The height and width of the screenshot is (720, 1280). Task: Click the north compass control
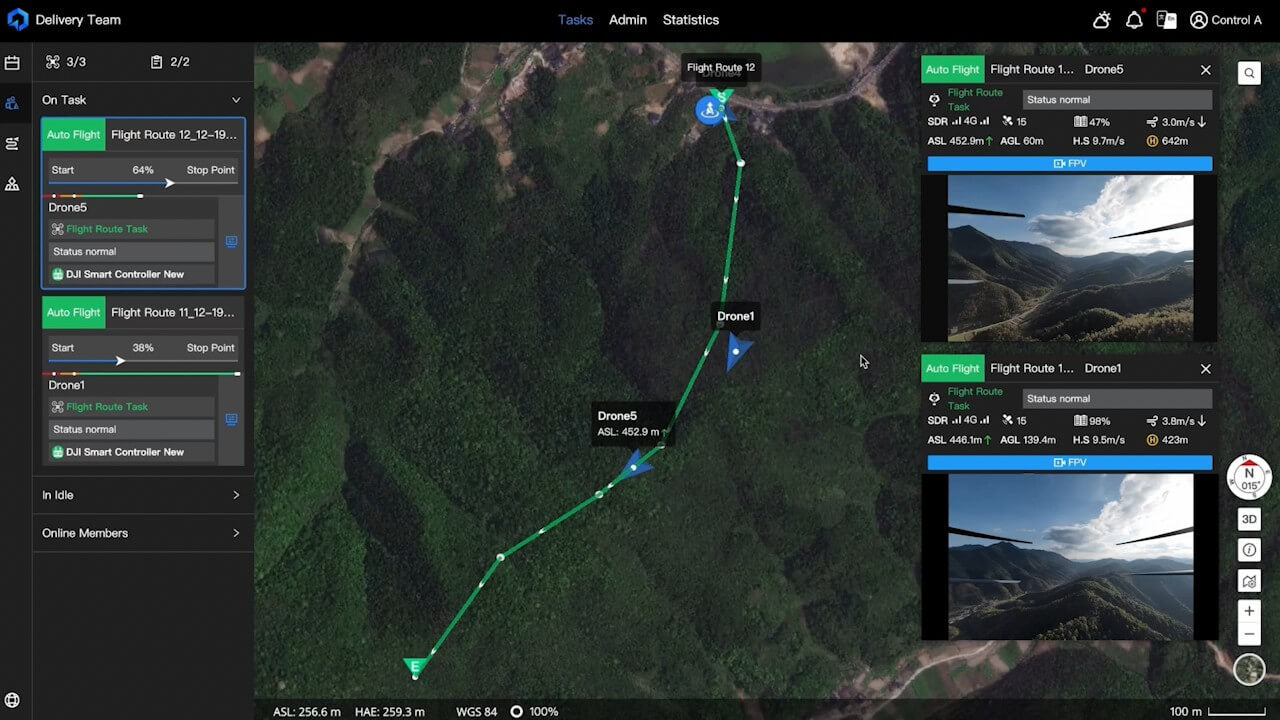(x=1249, y=477)
